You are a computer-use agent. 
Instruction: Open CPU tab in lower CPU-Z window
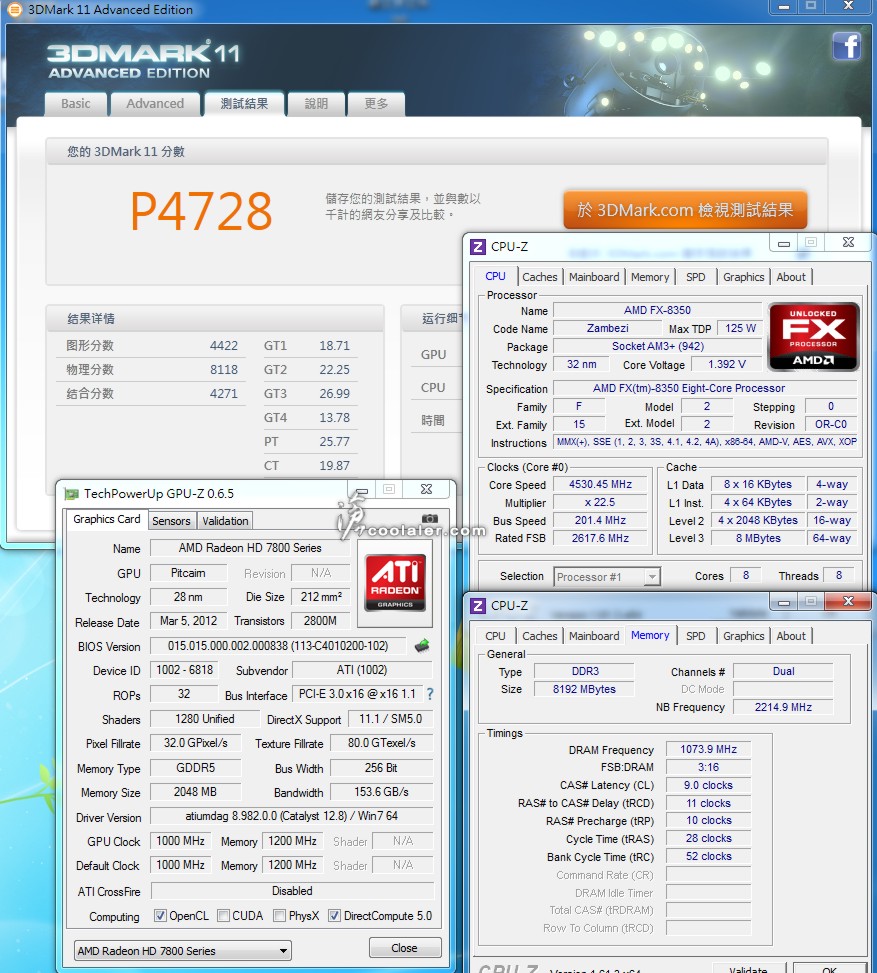coord(495,636)
